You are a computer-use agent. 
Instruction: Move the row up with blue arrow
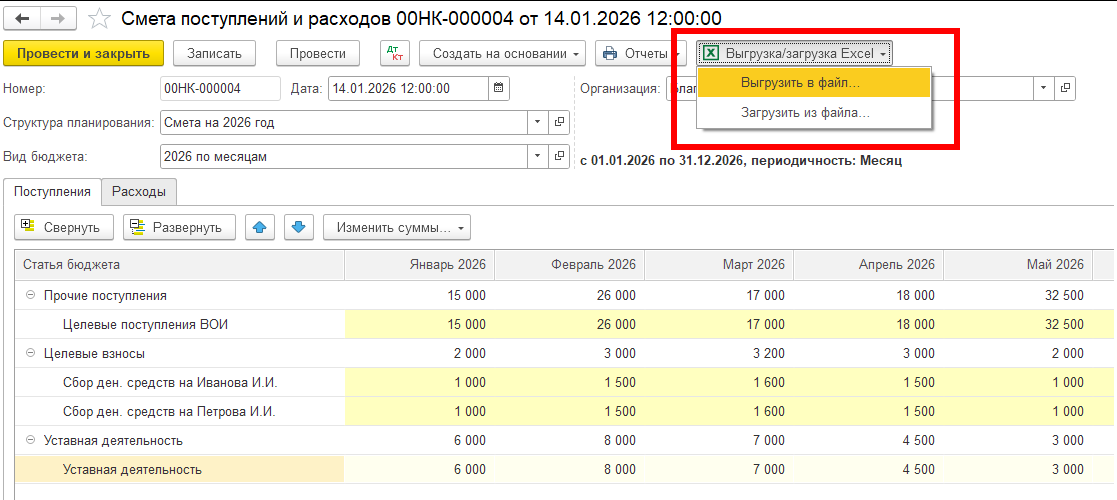(x=260, y=227)
